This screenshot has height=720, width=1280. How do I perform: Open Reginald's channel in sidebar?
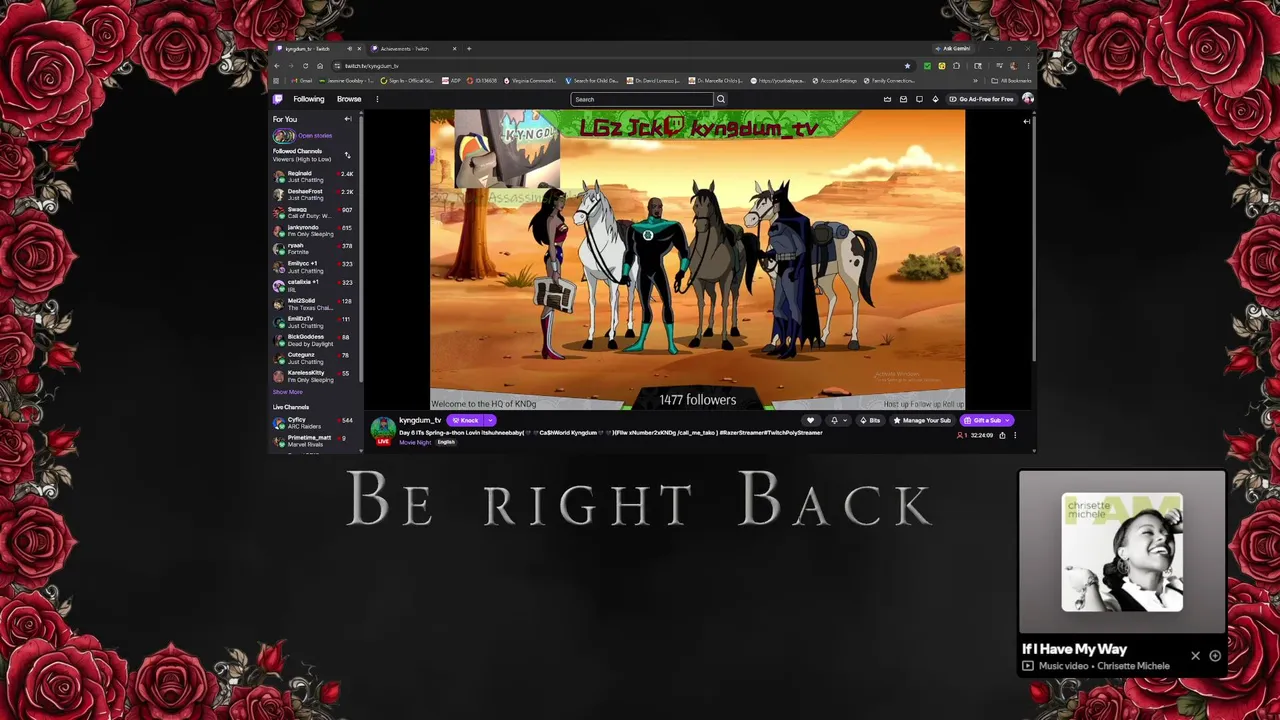tap(314, 176)
